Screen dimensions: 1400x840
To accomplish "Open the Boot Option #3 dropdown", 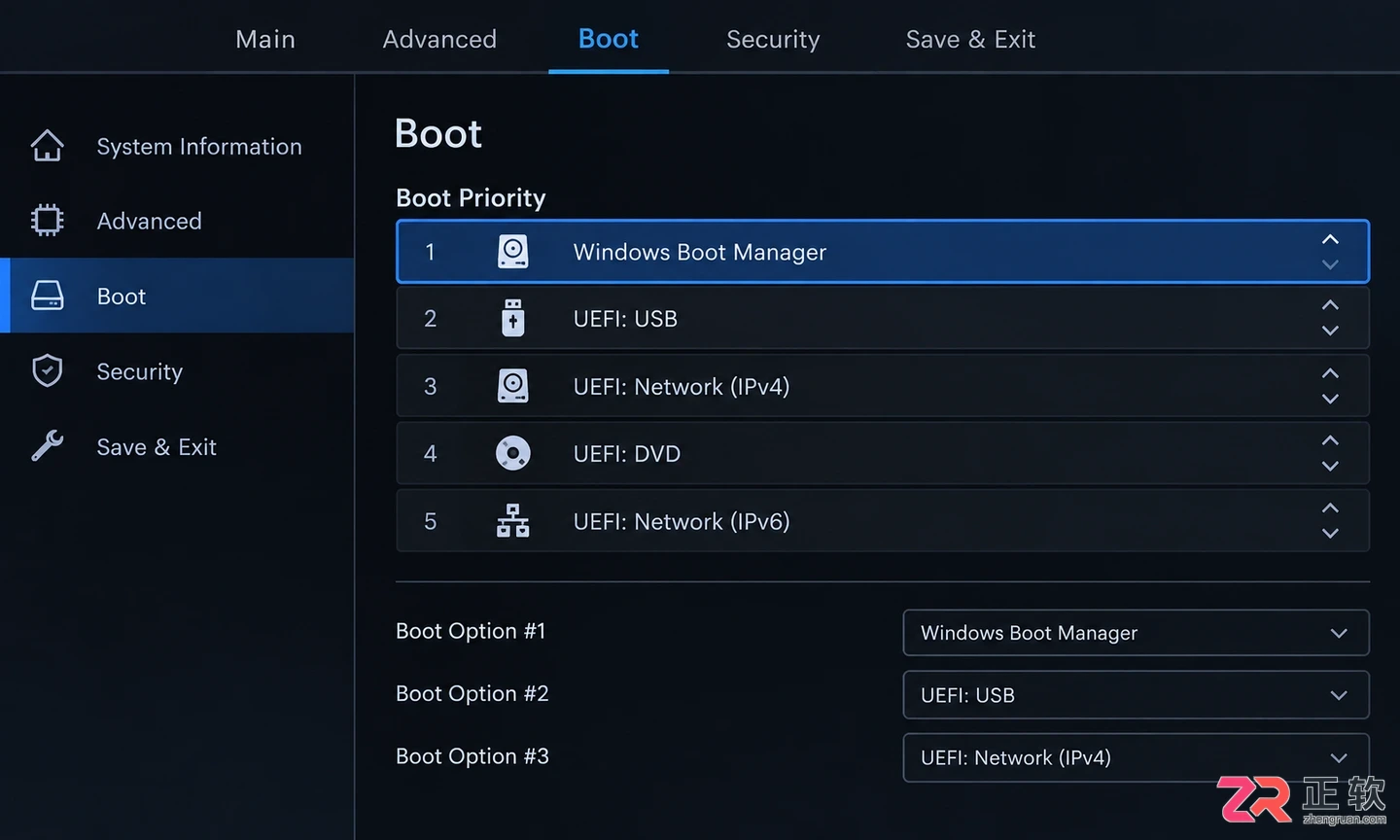I will pyautogui.click(x=1136, y=757).
